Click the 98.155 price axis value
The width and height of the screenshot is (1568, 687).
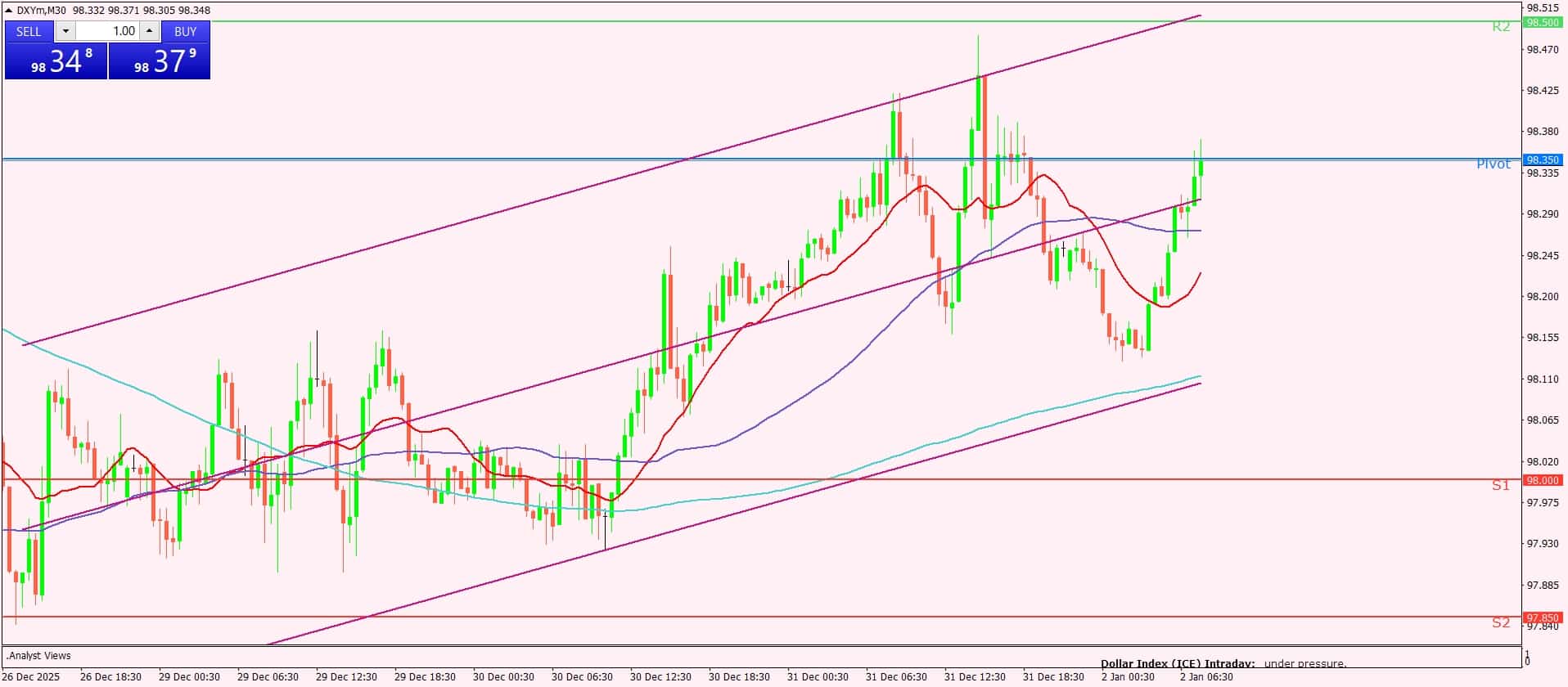[x=1543, y=338]
